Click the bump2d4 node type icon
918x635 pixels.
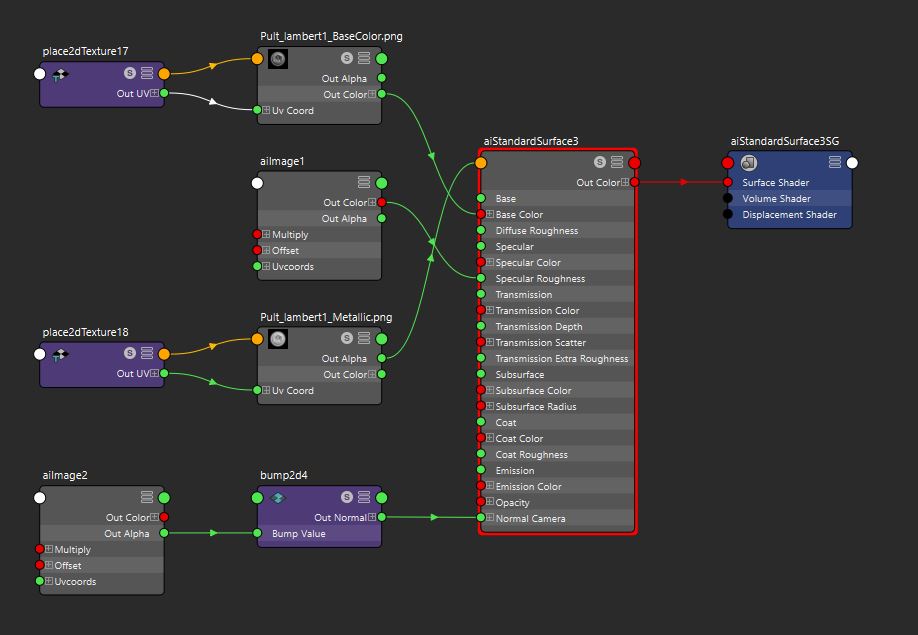[280, 495]
